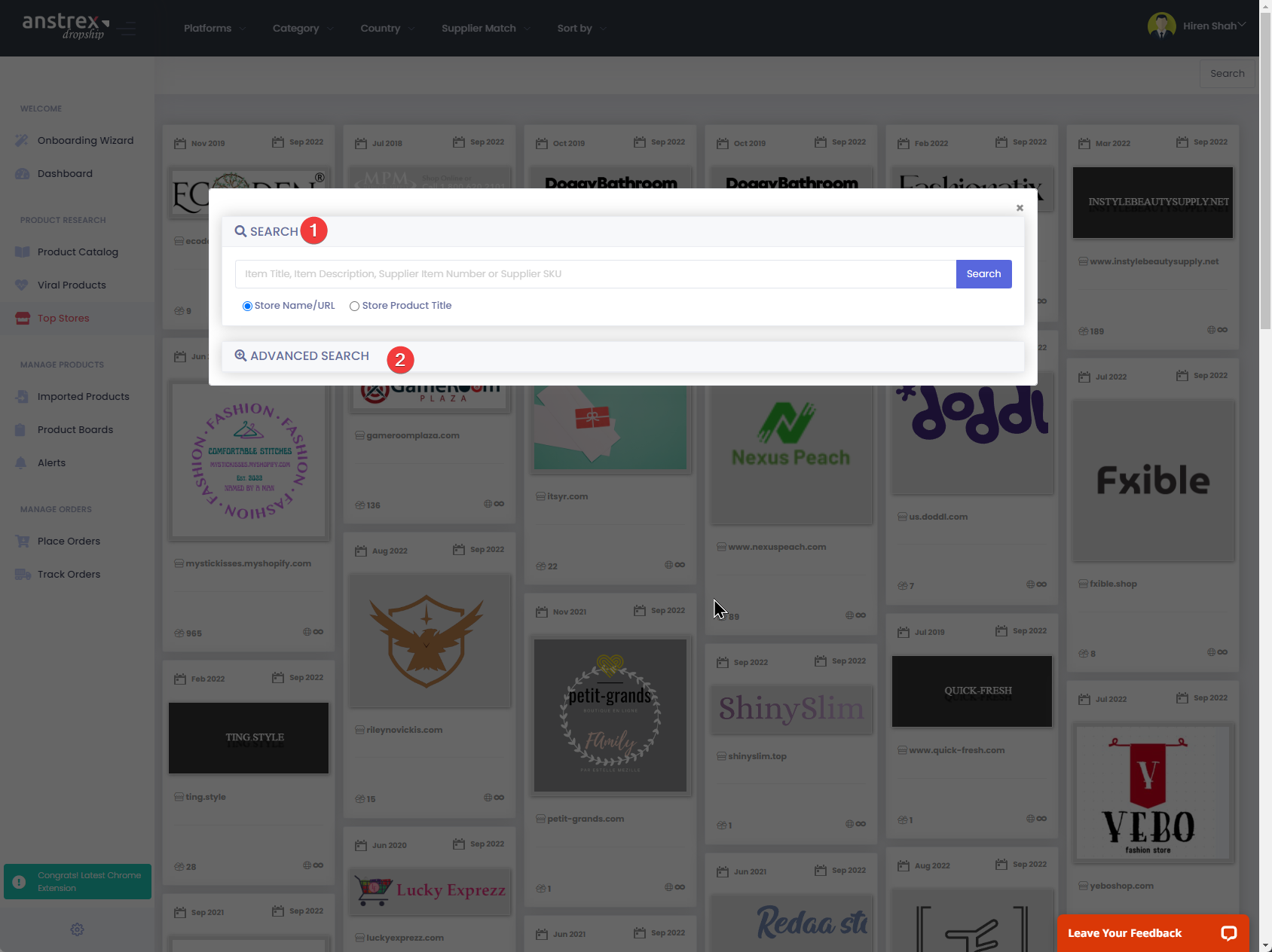Click the Viral Products heart icon
Image resolution: width=1272 pixels, height=952 pixels.
tap(22, 285)
